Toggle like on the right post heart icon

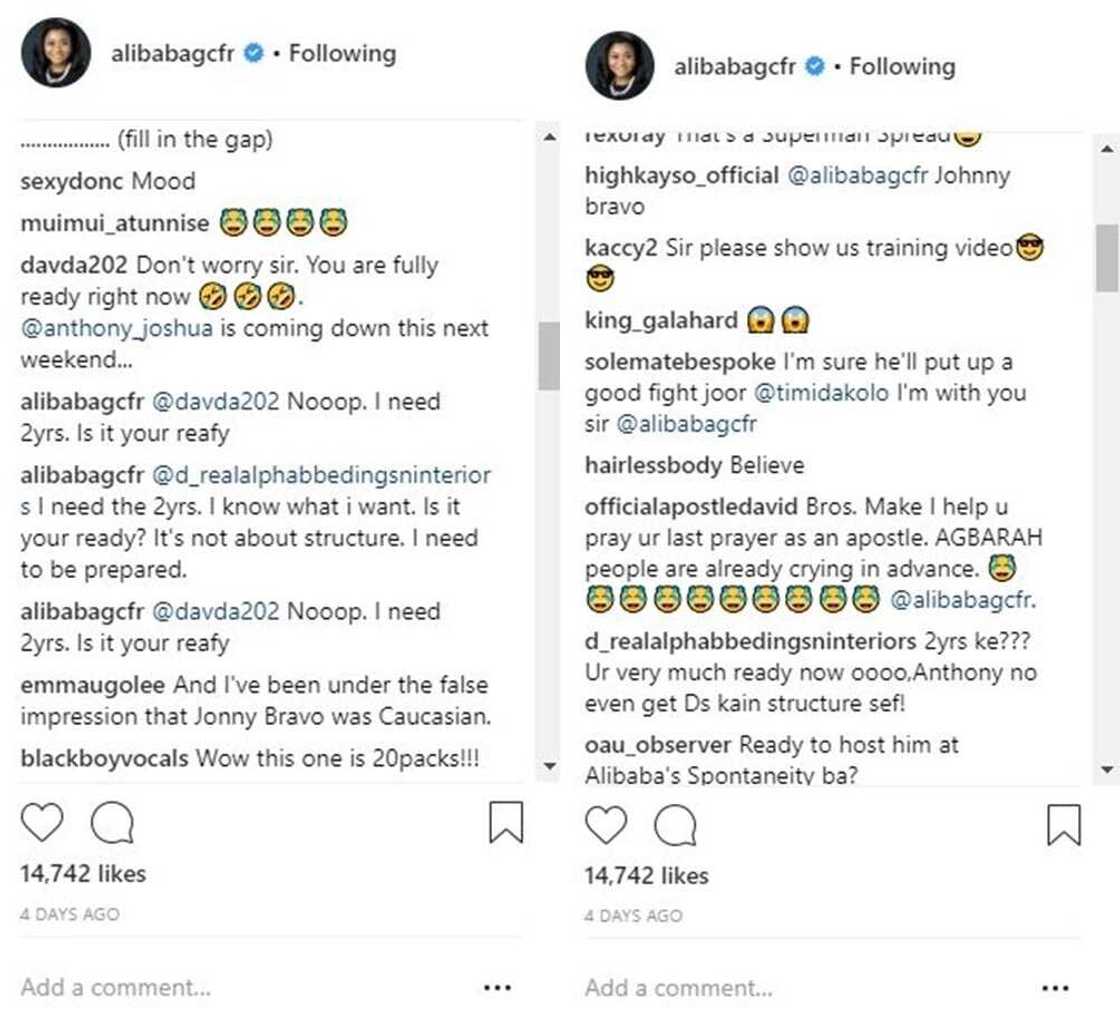608,822
